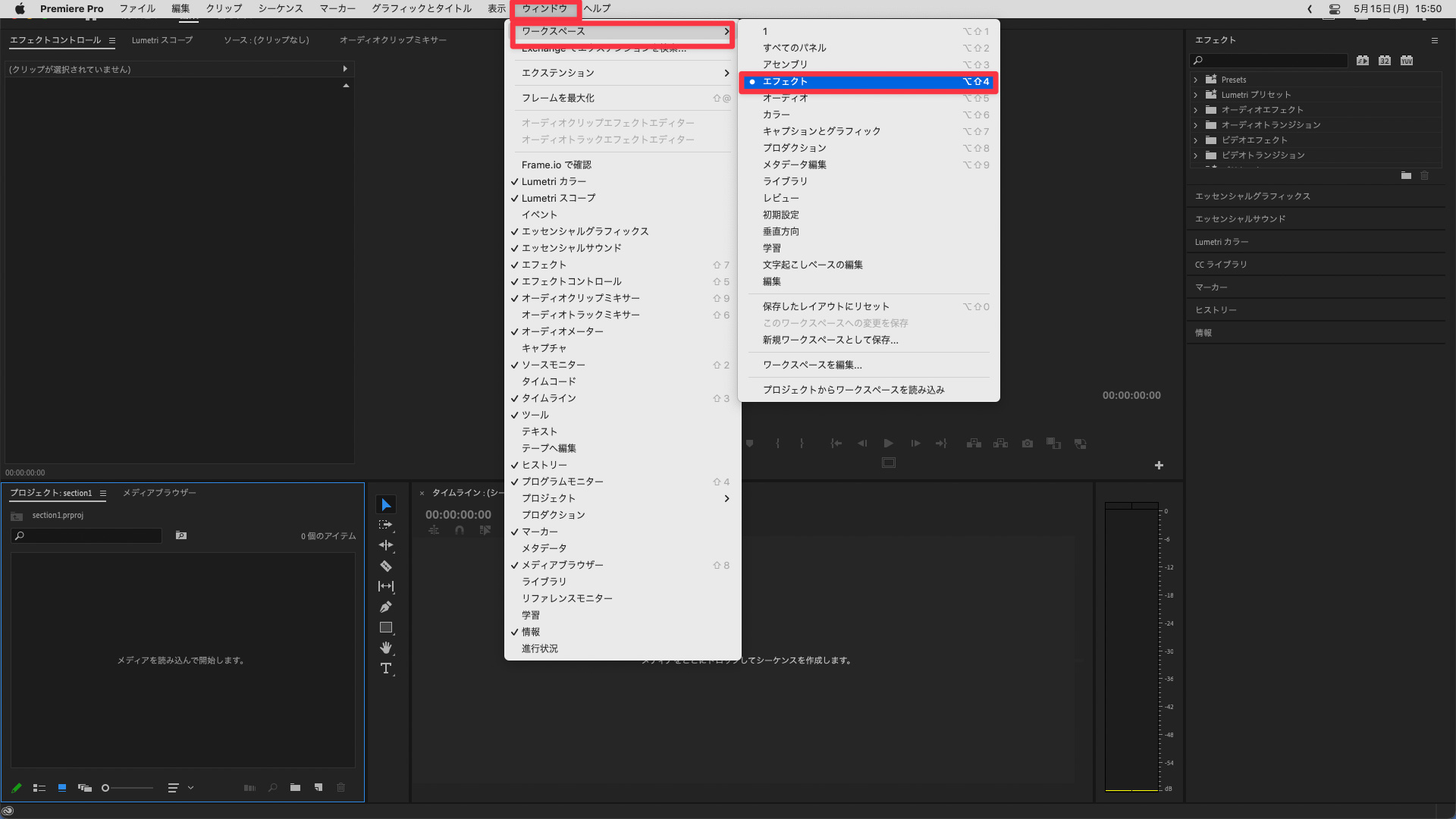Open the ファイル menu

pos(137,8)
